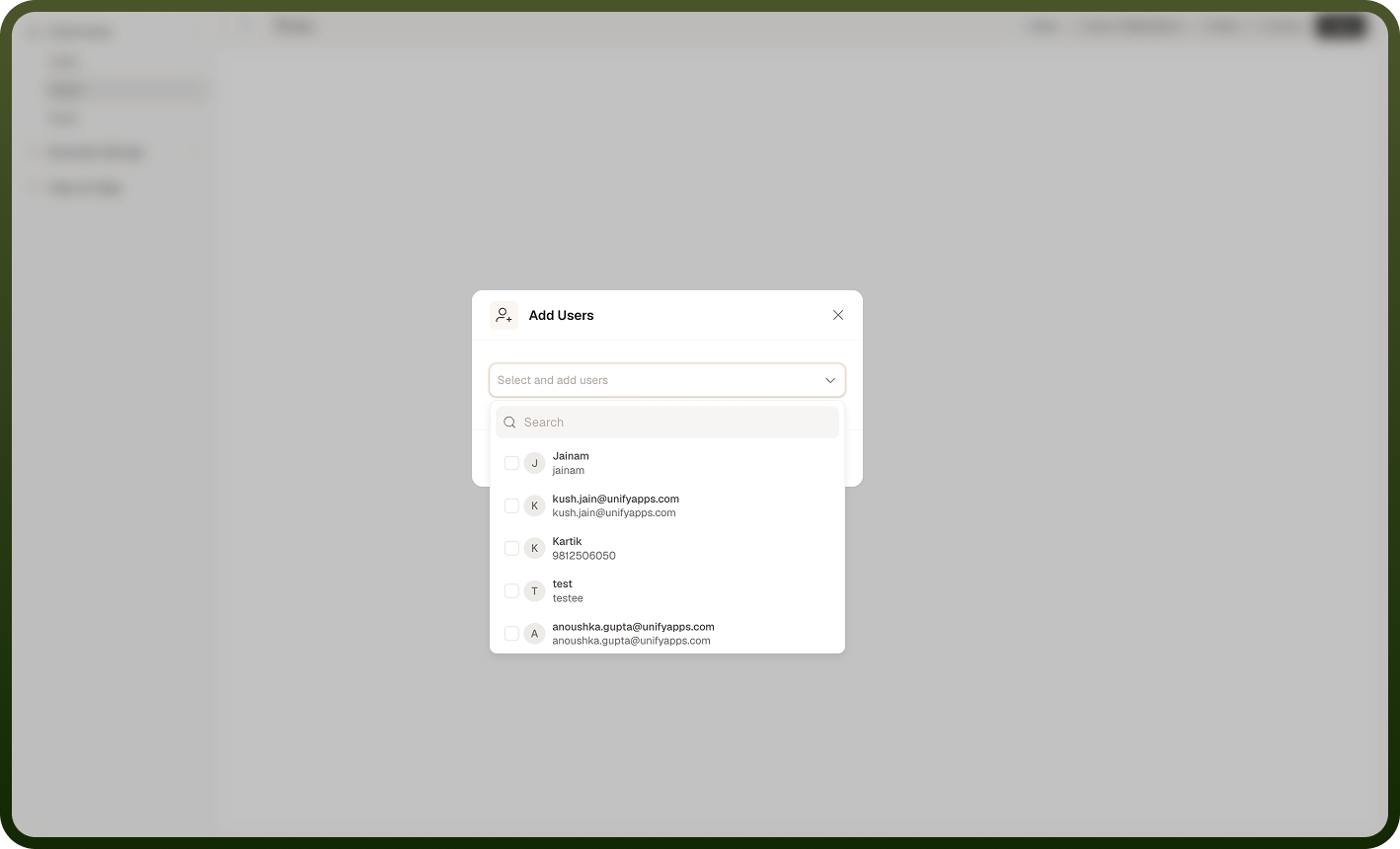Focus the Search users input box
Screen dimensions: 1400x849
click(667, 423)
